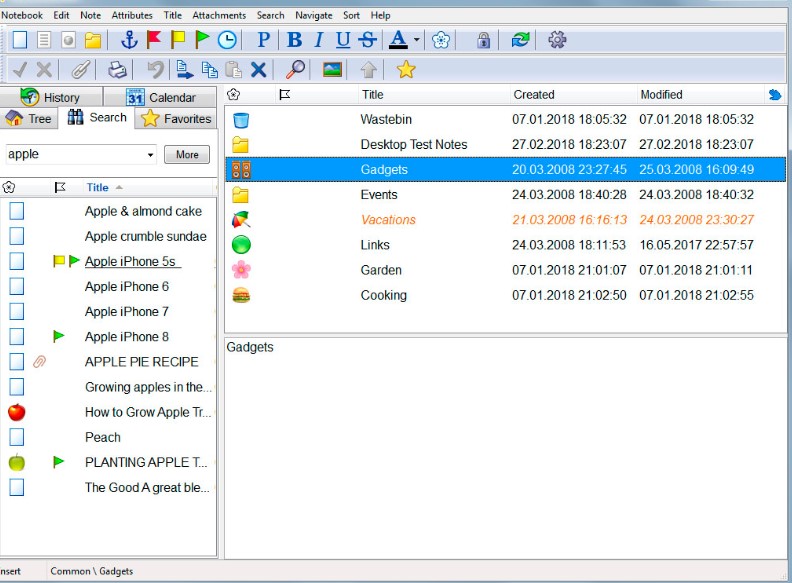Click the More button beside search
The image size is (792, 583).
pyautogui.click(x=187, y=155)
